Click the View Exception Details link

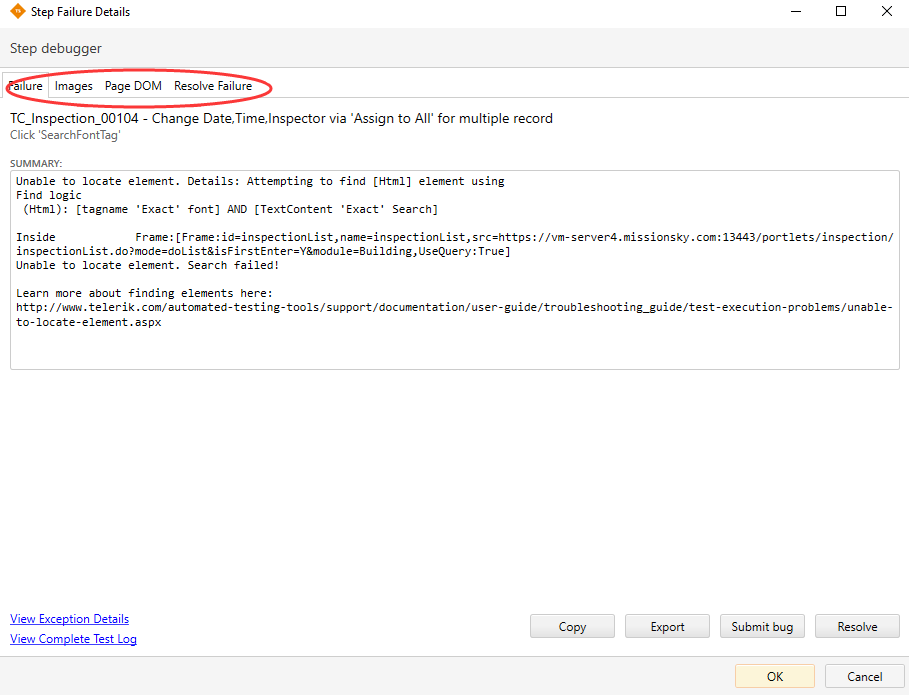click(70, 618)
